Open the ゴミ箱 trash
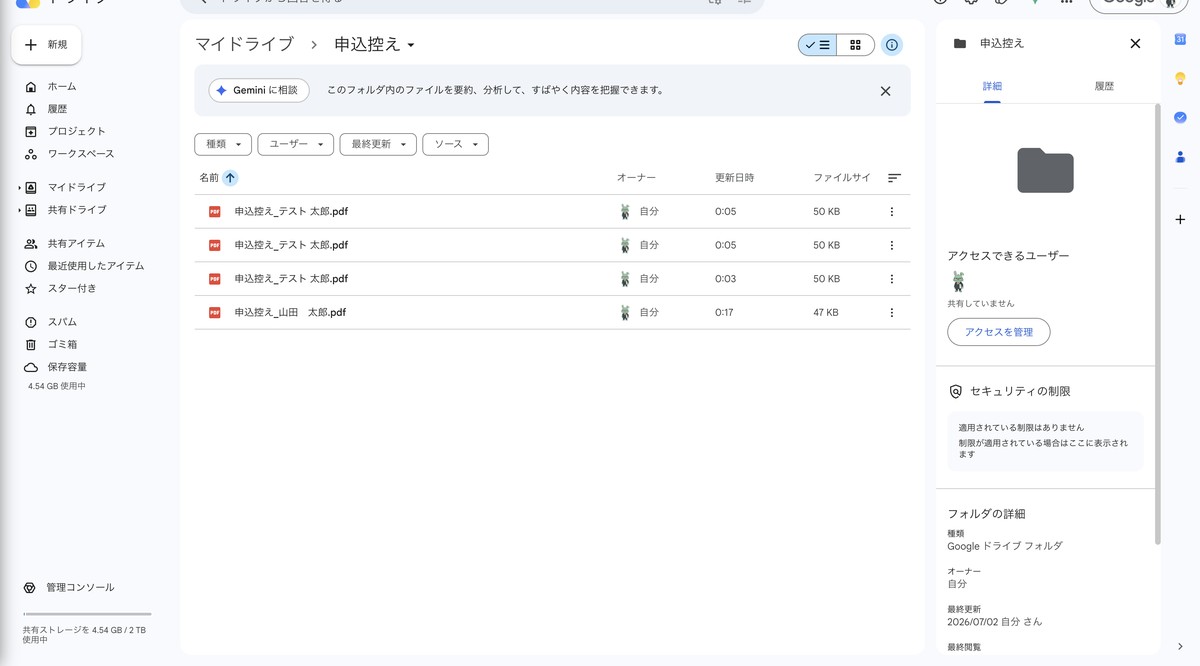The width and height of the screenshot is (1200, 666). coord(62,344)
